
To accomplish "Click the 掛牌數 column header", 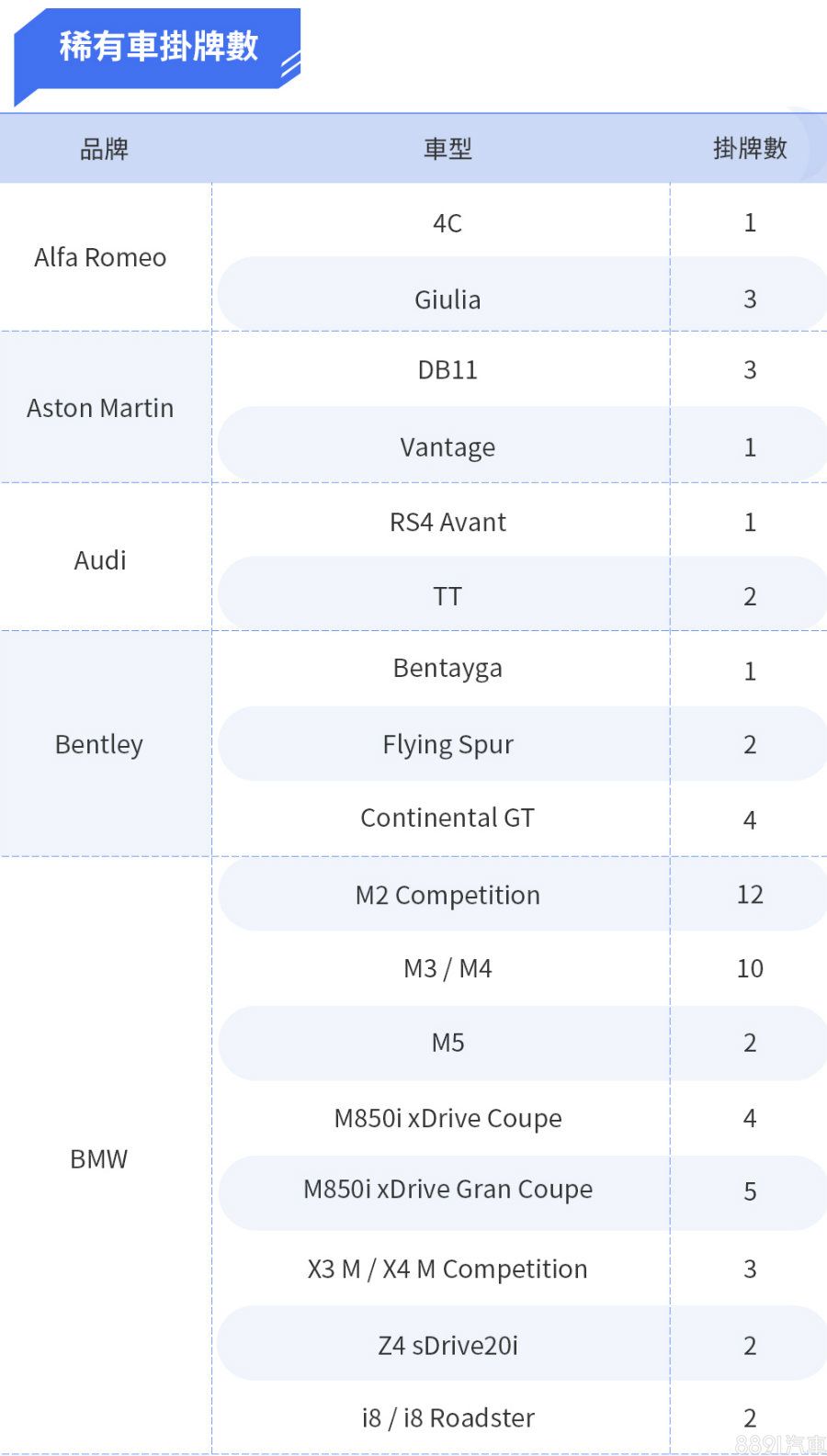I will click(750, 149).
